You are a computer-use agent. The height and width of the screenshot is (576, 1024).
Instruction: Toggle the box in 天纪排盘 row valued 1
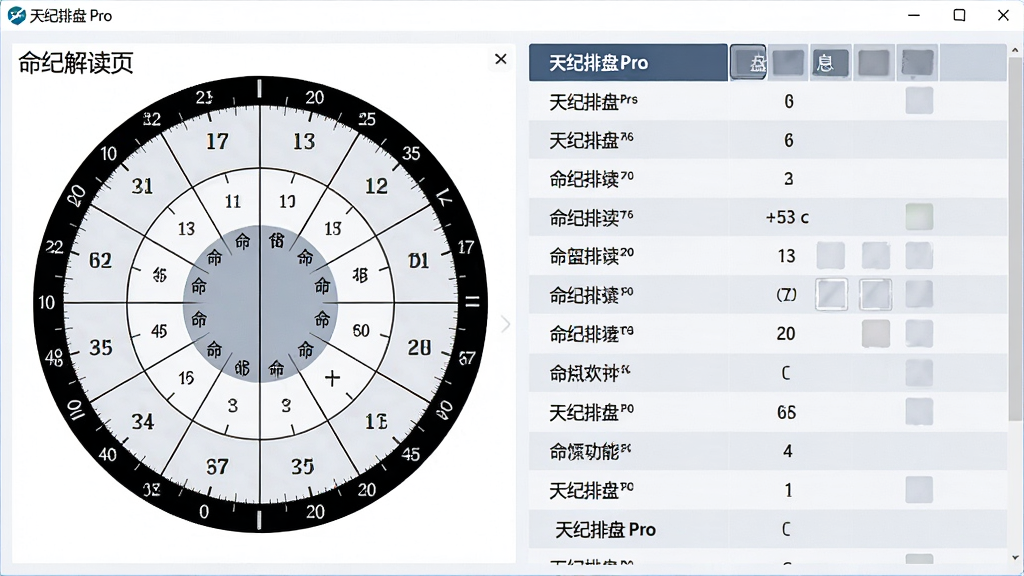[919, 490]
